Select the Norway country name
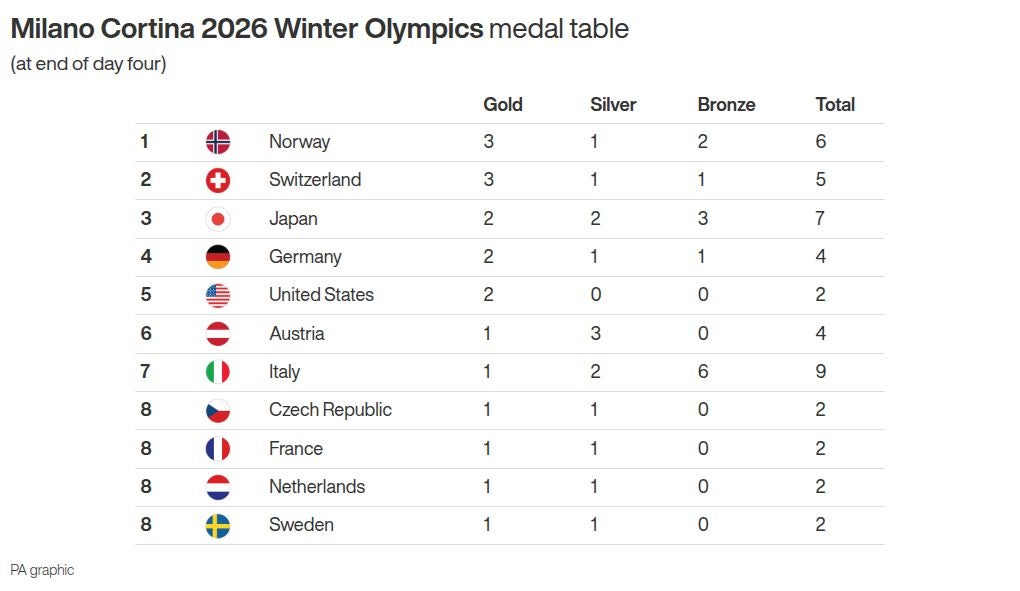Screen dimensions: 1020x591 pyautogui.click(x=299, y=142)
